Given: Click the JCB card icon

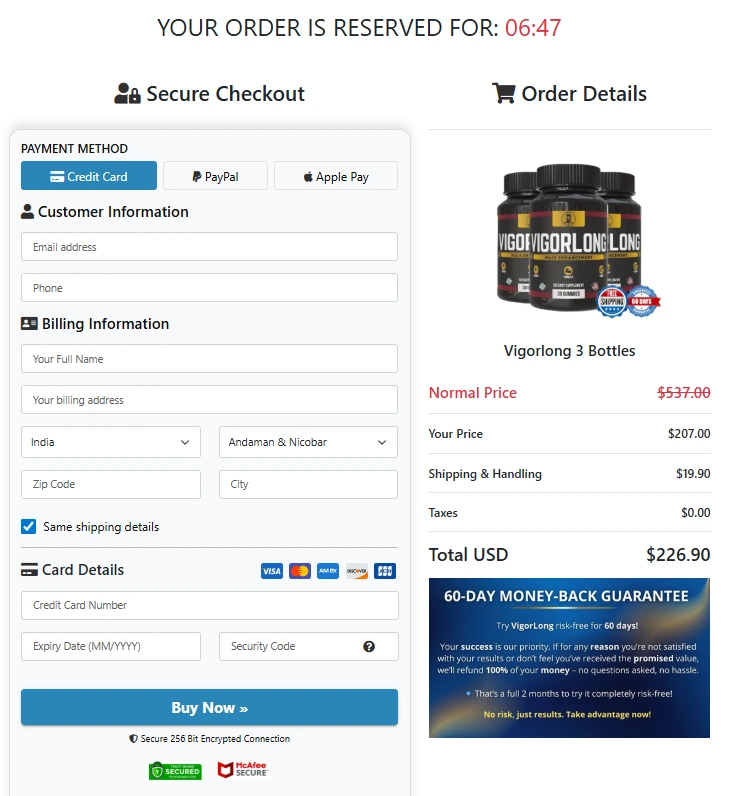Looking at the screenshot, I should [385, 571].
